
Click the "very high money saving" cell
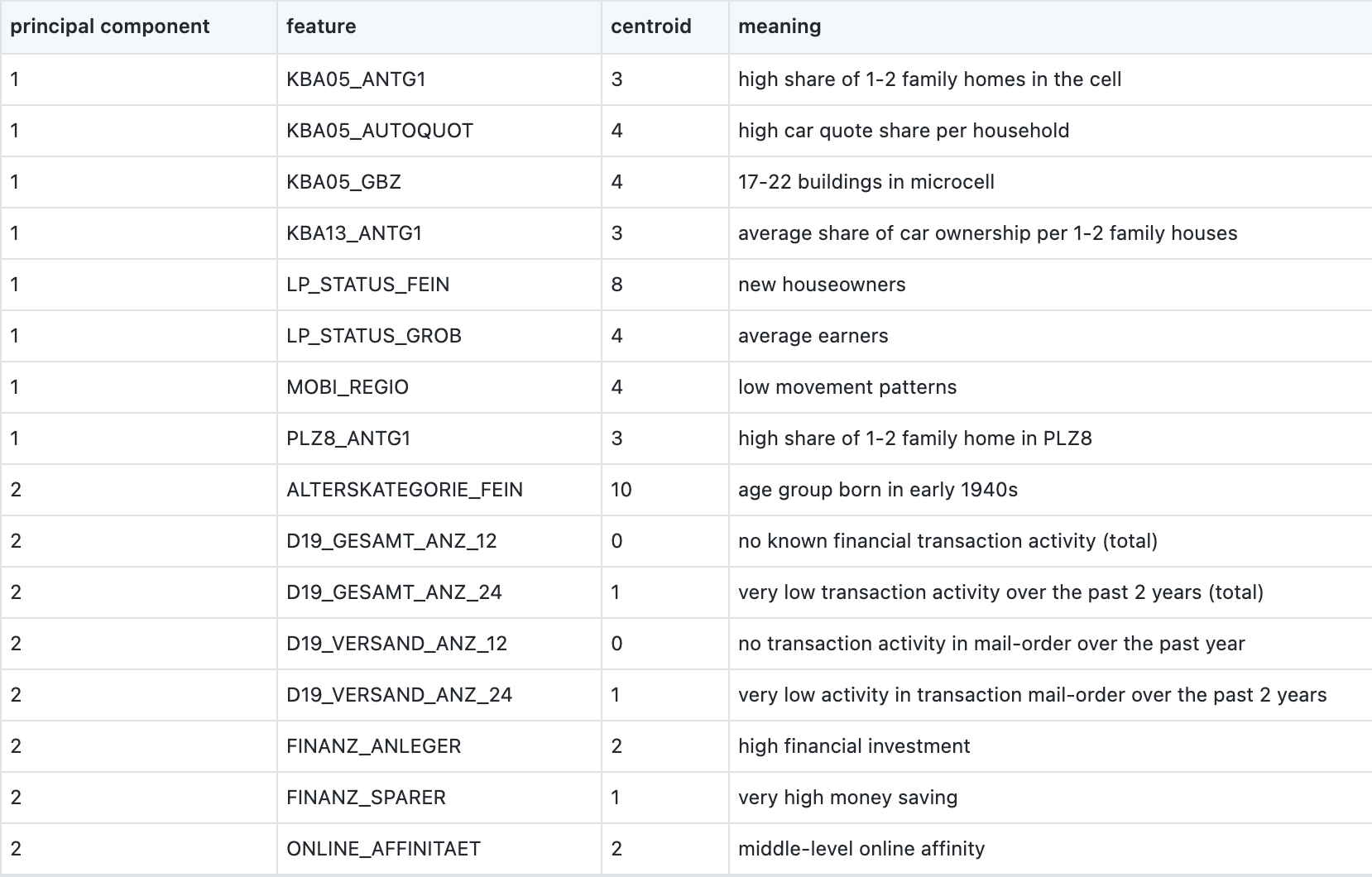click(x=847, y=798)
